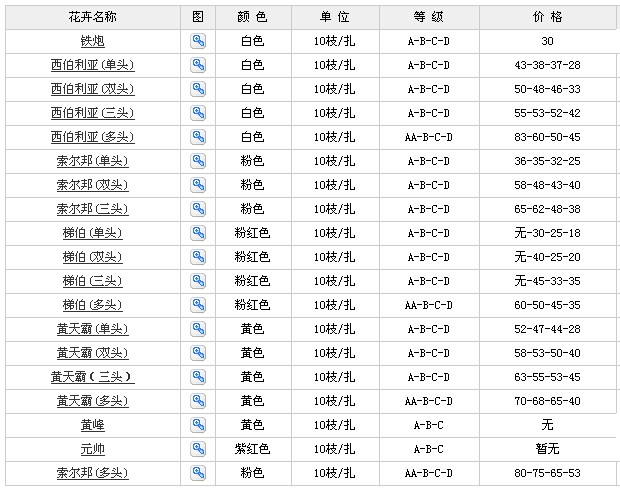The width and height of the screenshot is (620, 493).
Task: Click image icon for 索尔邦(多头)
Action: [x=198, y=472]
